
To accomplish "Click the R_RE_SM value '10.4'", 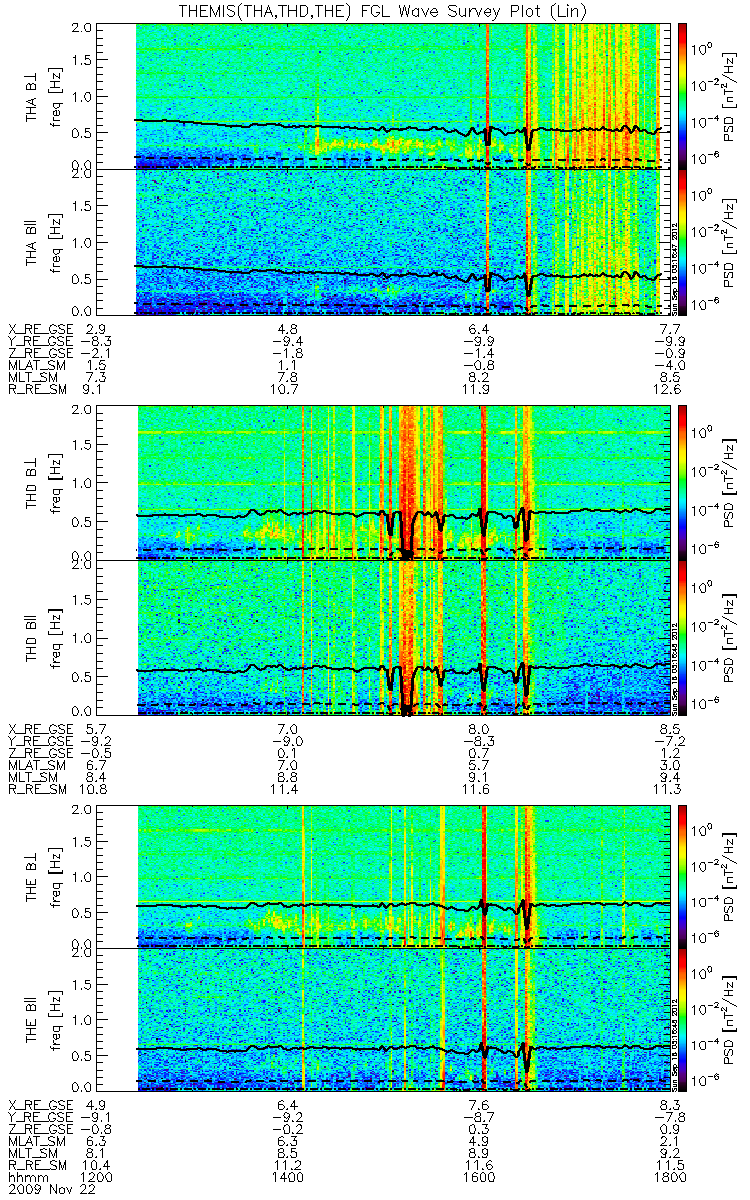I will [97, 1165].
